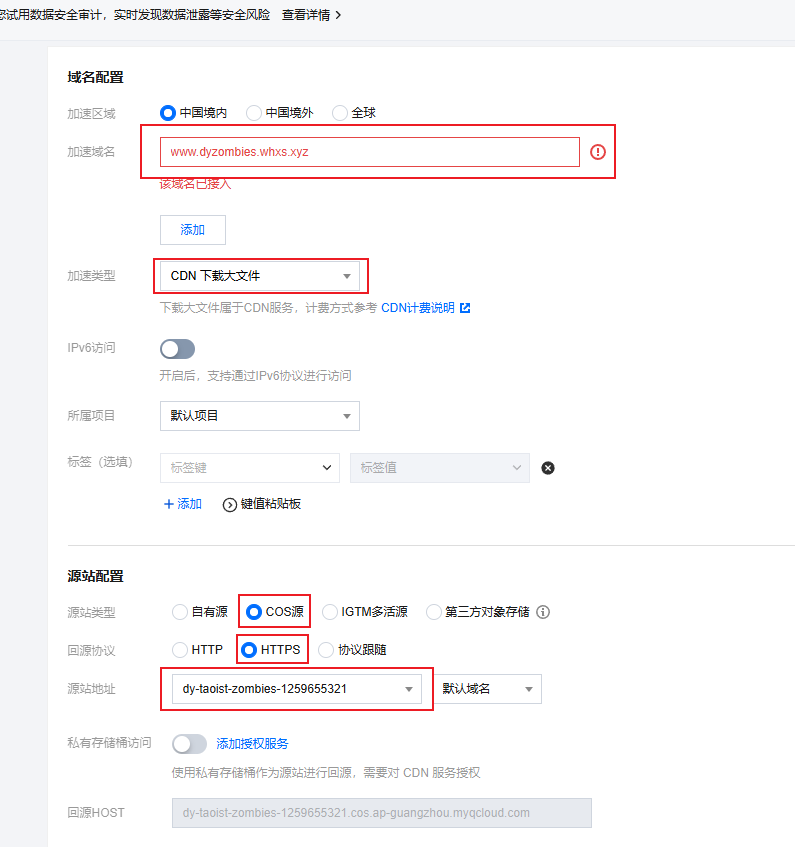Choose the 全球 region radio button
The width and height of the screenshot is (795, 847).
point(340,113)
